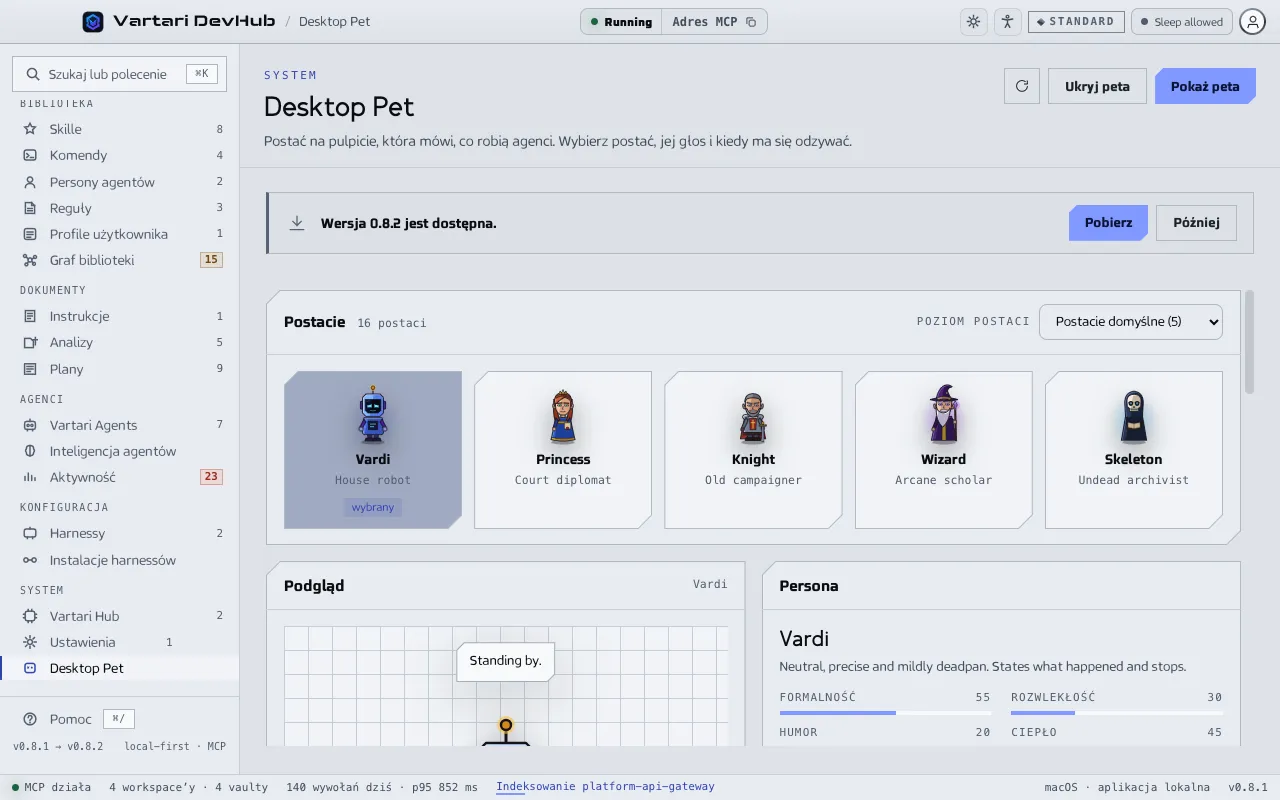Go to Instrukcje in the sidebar
Image resolution: width=1280 pixels, height=800 pixels.
point(120,316)
